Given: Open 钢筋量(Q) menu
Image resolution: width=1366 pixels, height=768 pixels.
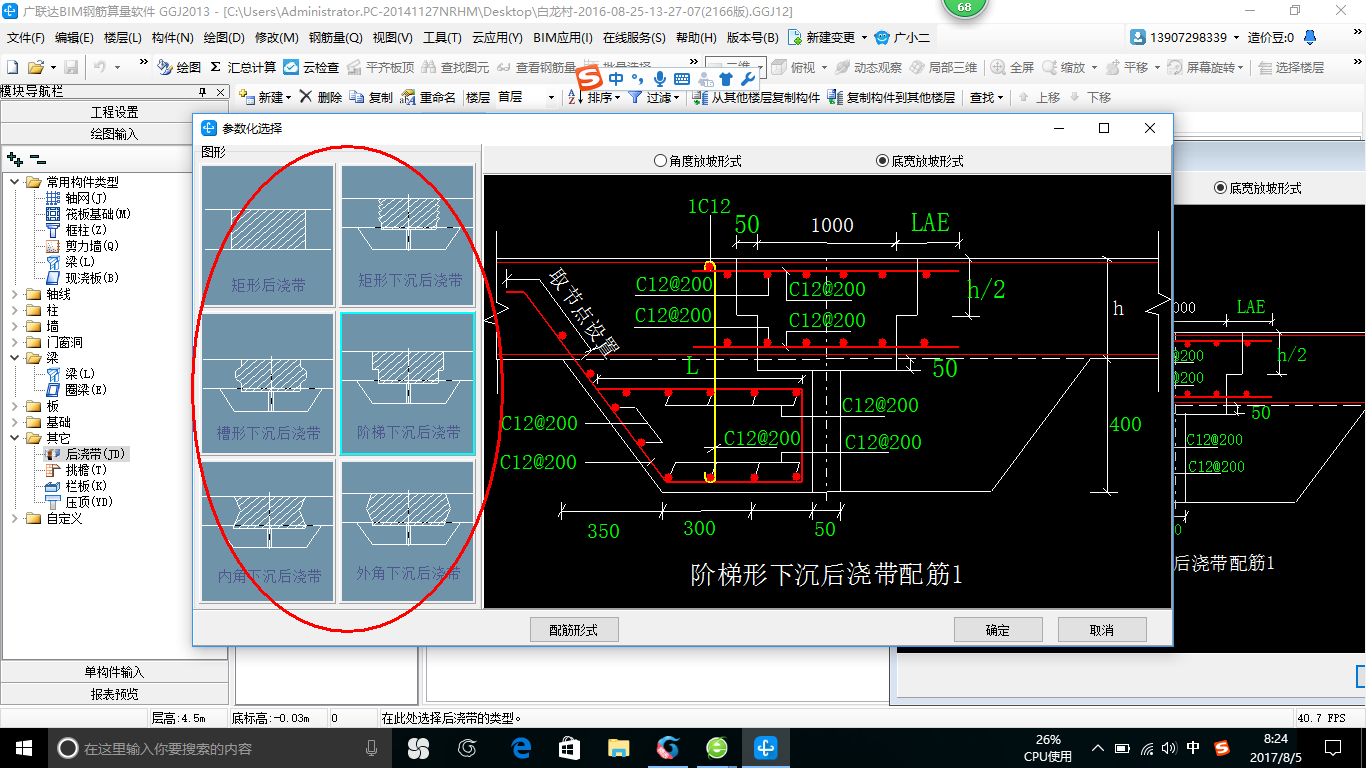Looking at the screenshot, I should coord(335,38).
